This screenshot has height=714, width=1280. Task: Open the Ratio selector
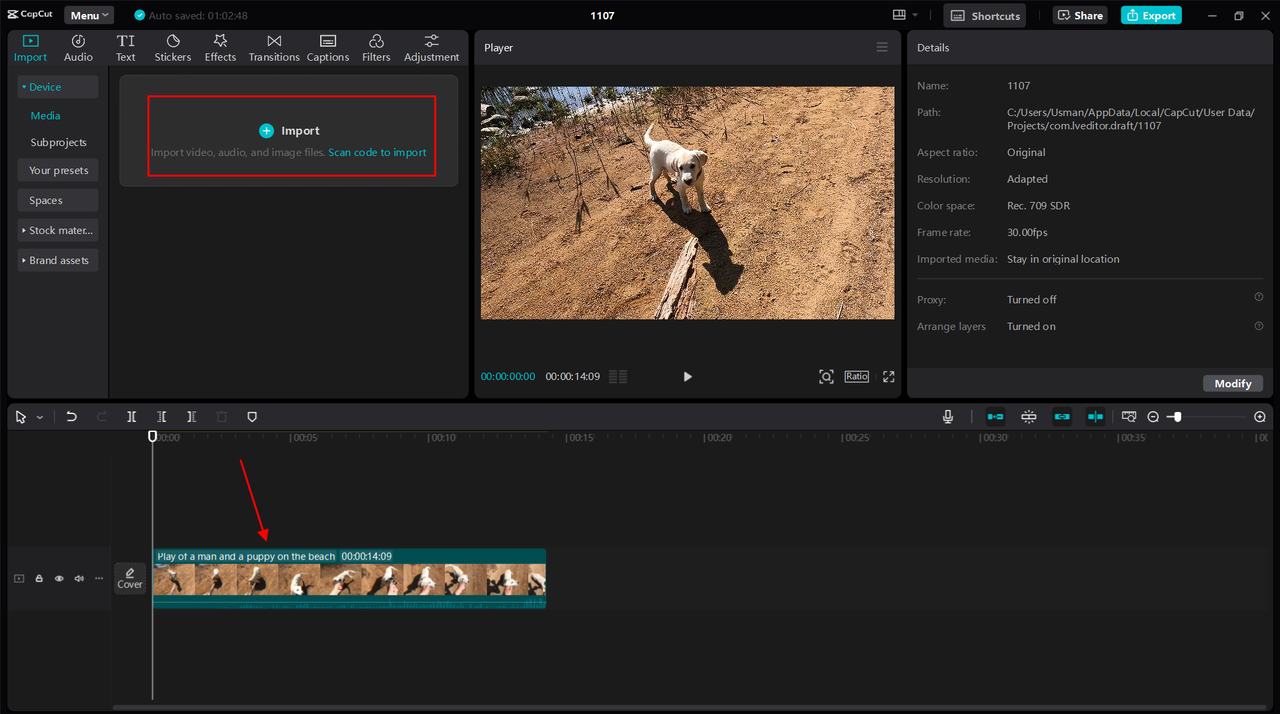point(857,376)
